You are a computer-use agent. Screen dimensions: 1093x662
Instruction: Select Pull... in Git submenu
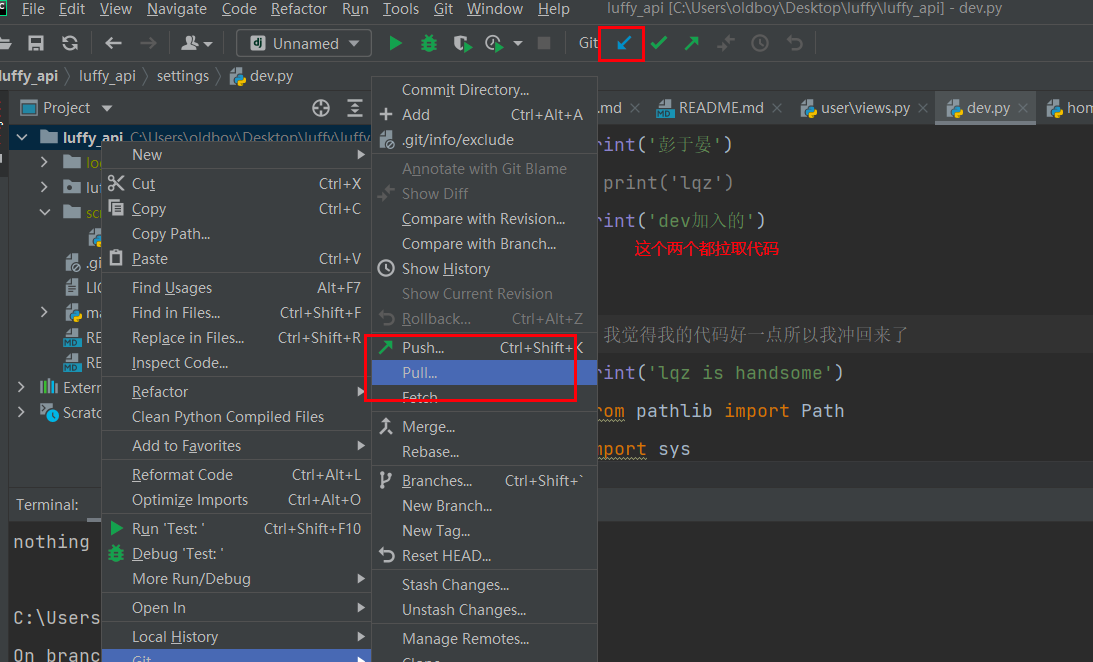click(x=484, y=373)
